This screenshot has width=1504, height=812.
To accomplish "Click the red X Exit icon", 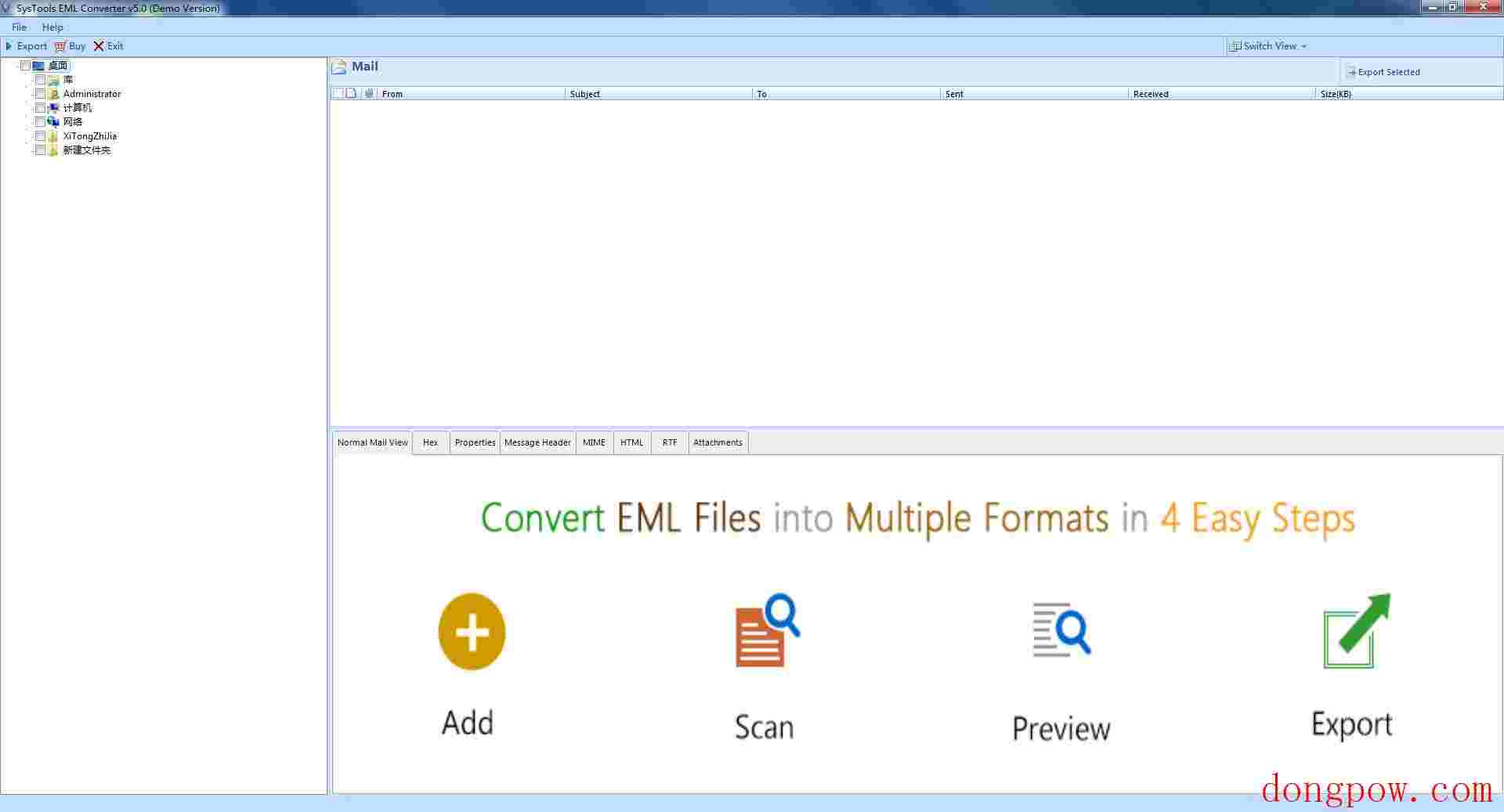I will point(99,46).
